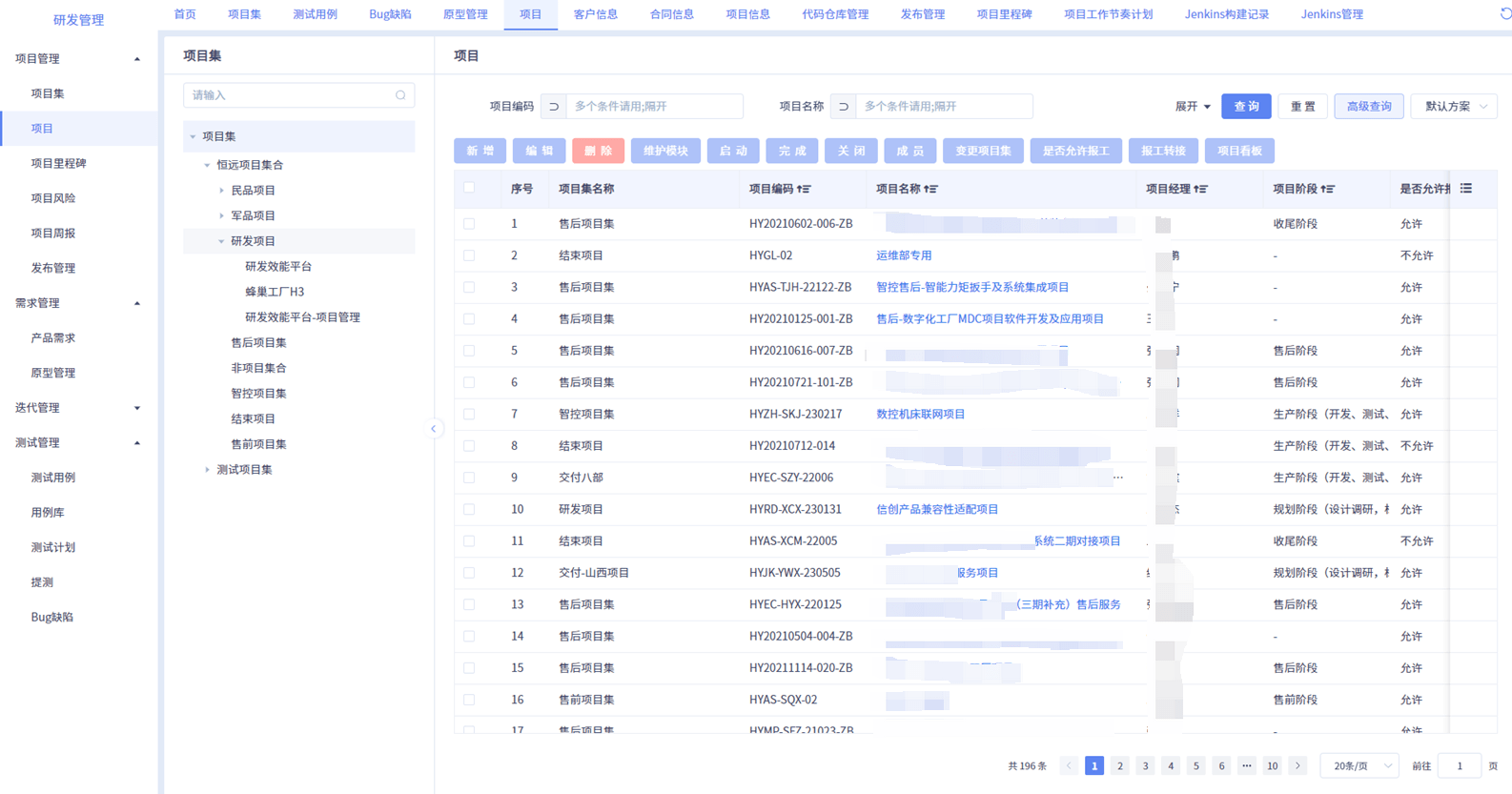Image resolution: width=1512 pixels, height=794 pixels.
Task: Check the checkbox for row 2 结束项目
Action: click(469, 255)
